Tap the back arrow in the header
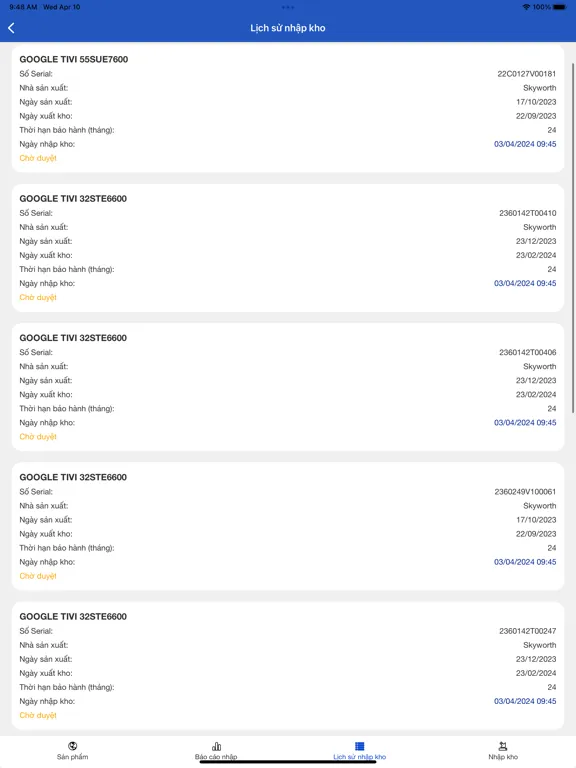The width and height of the screenshot is (576, 768). [11, 28]
